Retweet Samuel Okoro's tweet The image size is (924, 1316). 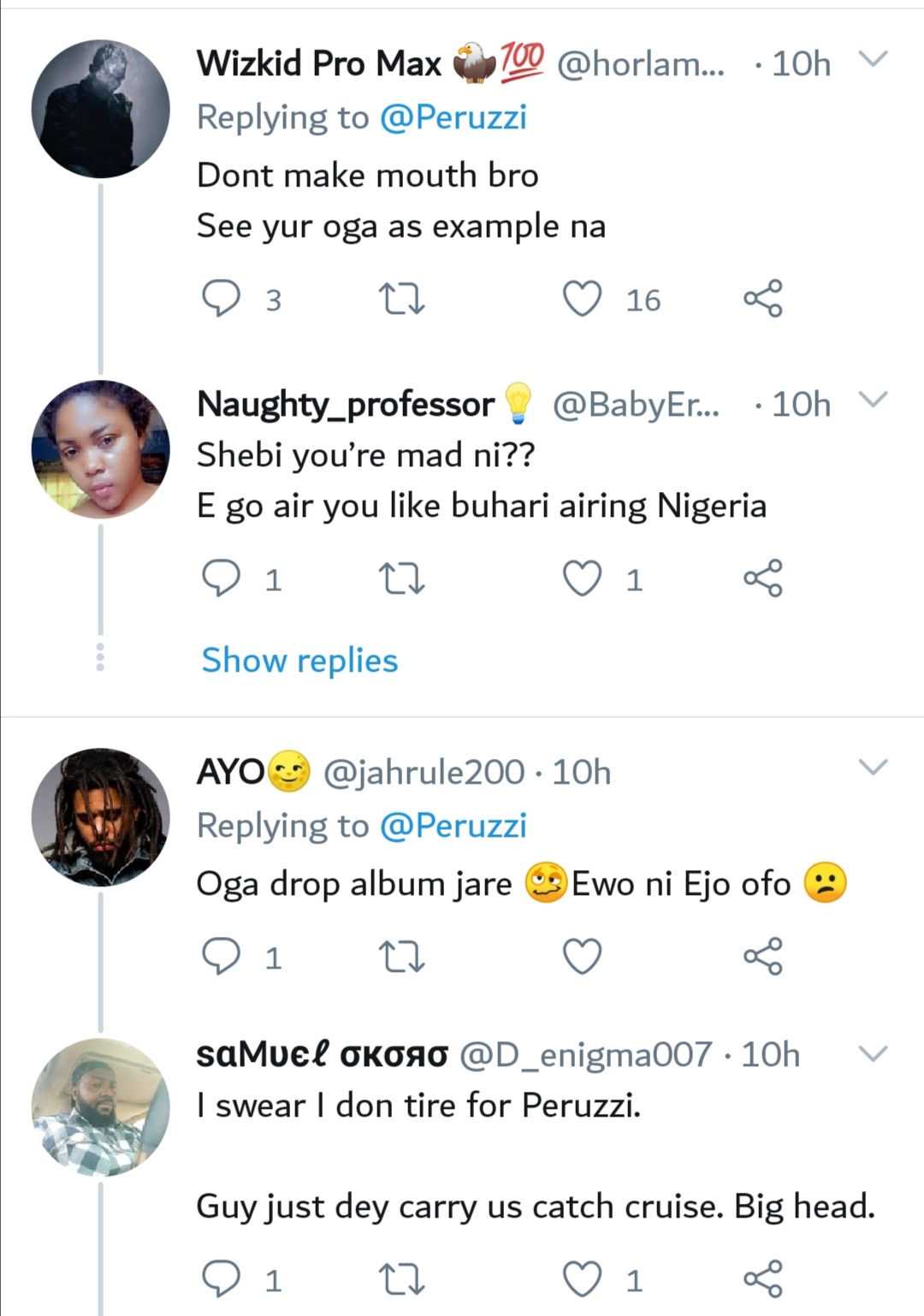click(x=401, y=1280)
